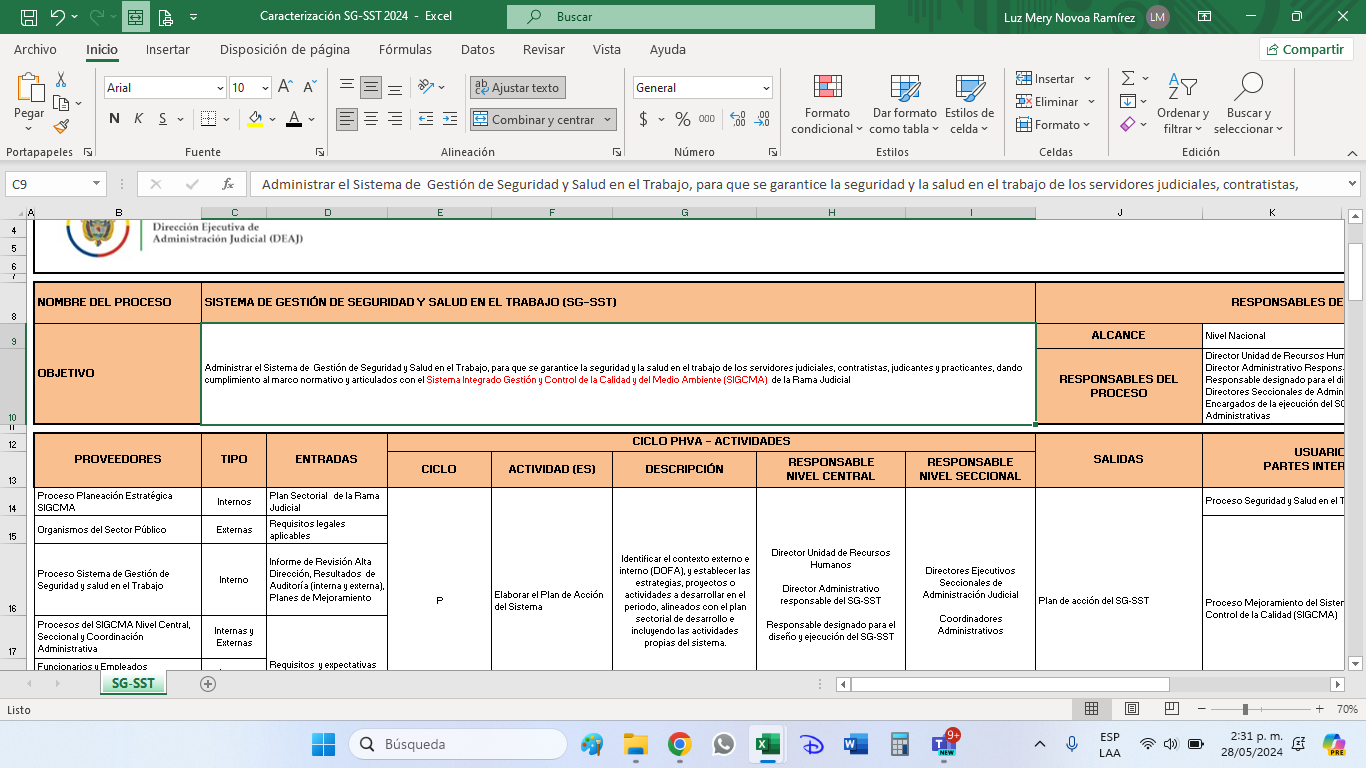Select the SG-SST sheet tab
The width and height of the screenshot is (1366, 768).
pyautogui.click(x=133, y=684)
